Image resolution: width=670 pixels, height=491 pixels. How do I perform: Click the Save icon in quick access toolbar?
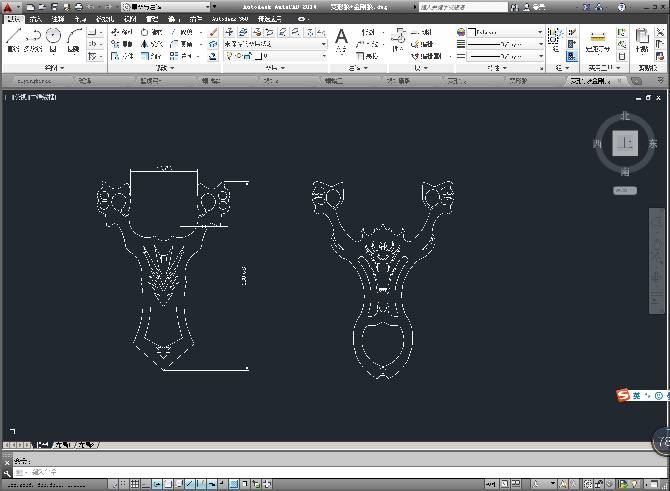(55, 7)
